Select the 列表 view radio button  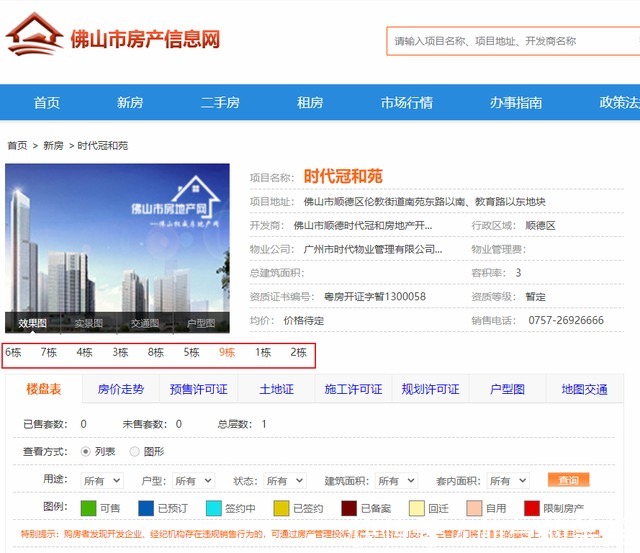tap(85, 451)
